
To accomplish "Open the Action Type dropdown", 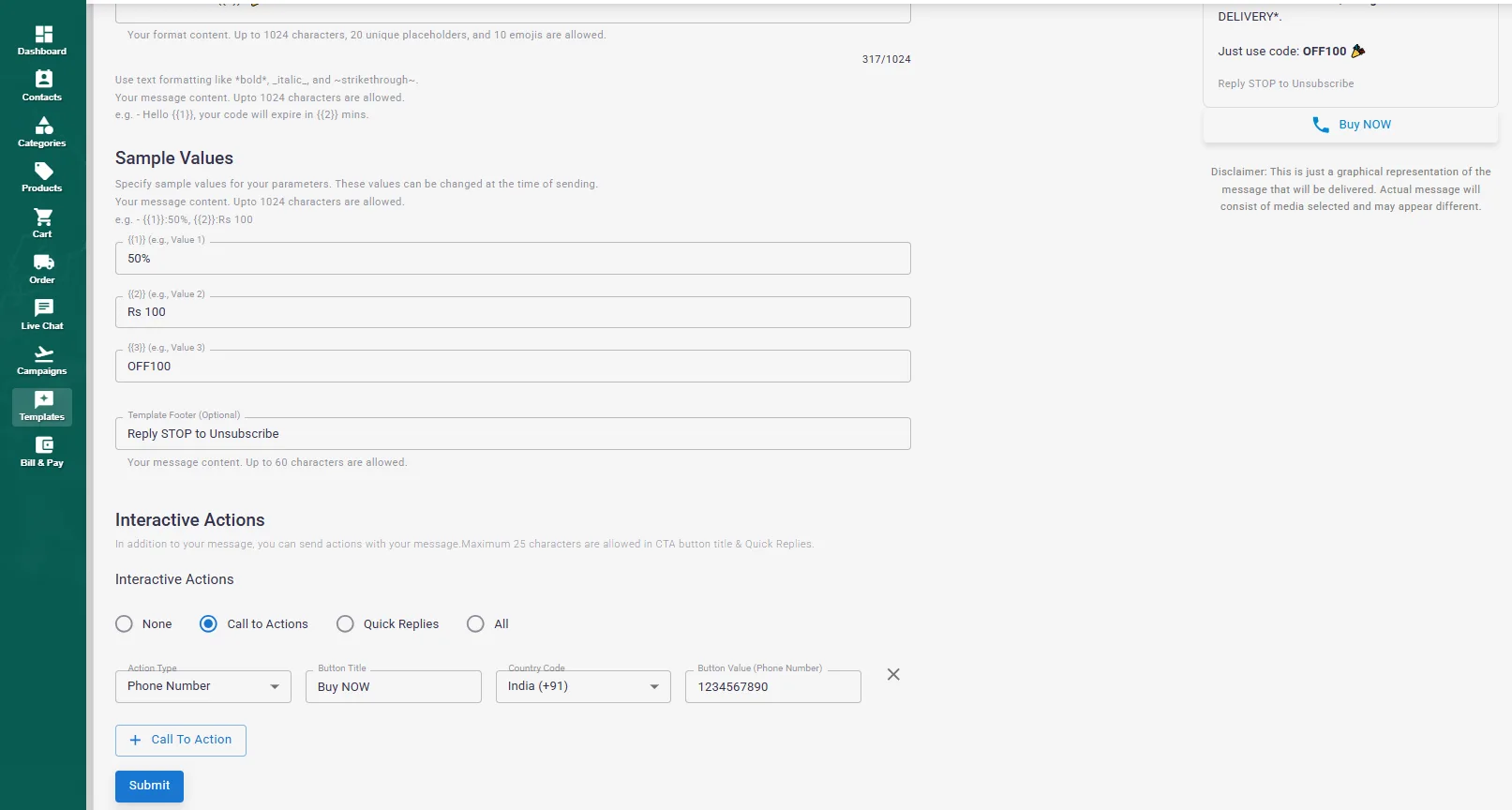I will [x=203, y=686].
